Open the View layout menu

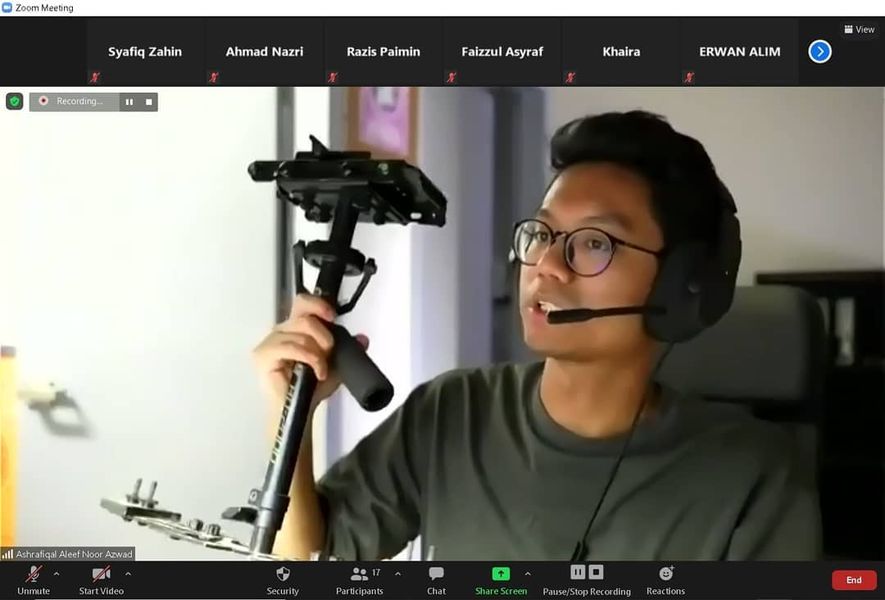coord(859,29)
